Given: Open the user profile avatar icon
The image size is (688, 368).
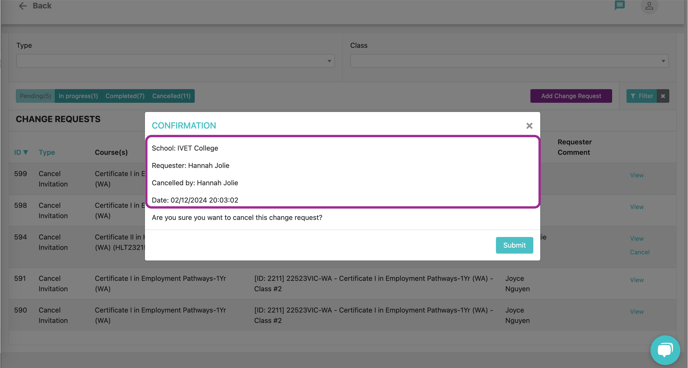Looking at the screenshot, I should click(x=649, y=6).
